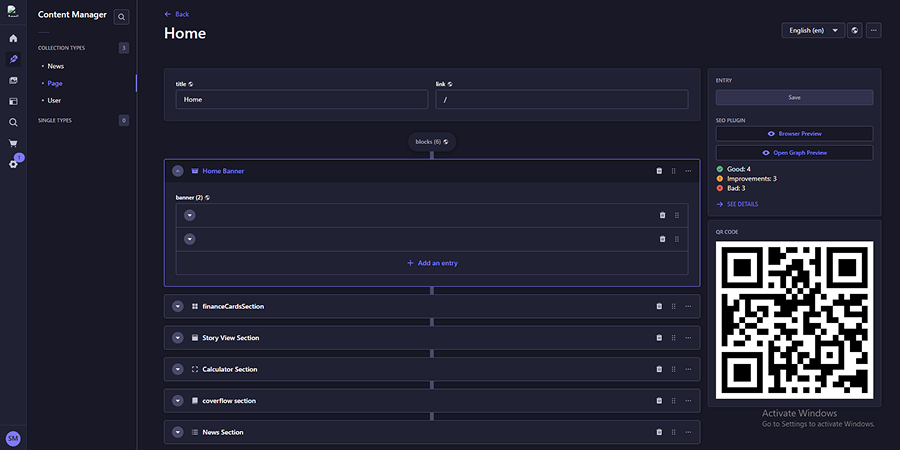Screen dimensions: 900x450
Task: Open the English (en) locale dropdown
Action: tap(812, 31)
